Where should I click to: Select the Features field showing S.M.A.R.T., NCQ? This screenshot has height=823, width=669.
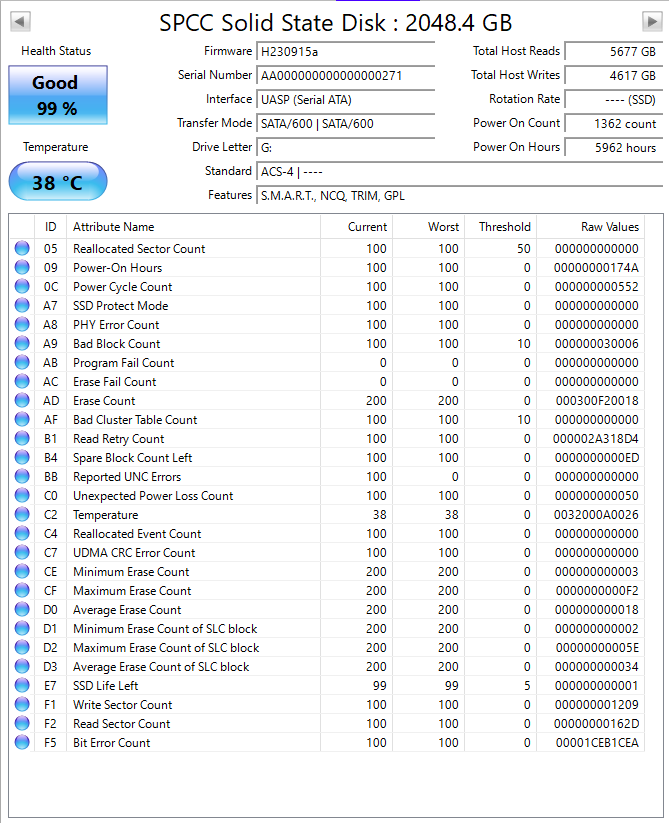click(460, 195)
